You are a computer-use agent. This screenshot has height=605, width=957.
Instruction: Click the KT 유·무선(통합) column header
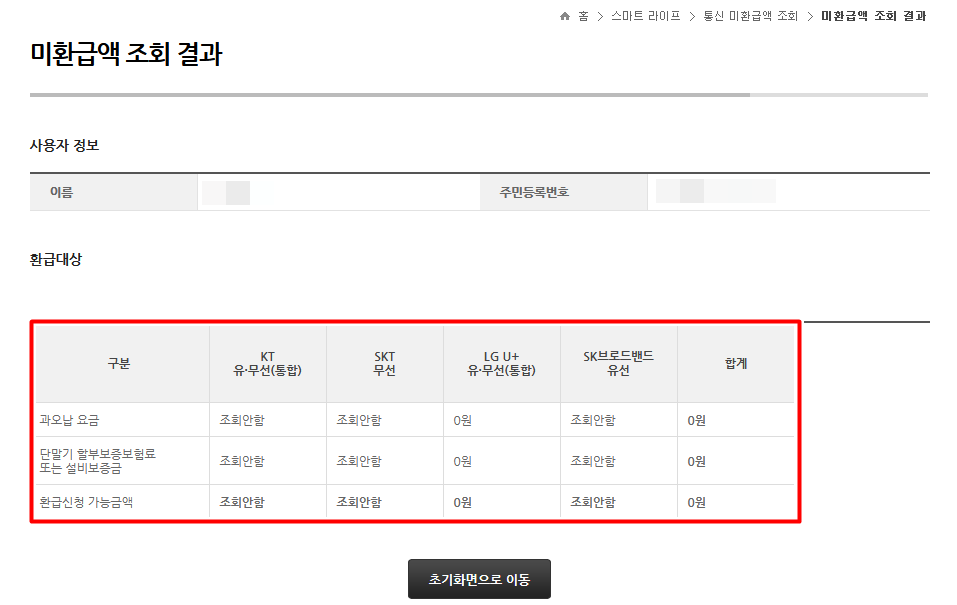pos(267,363)
